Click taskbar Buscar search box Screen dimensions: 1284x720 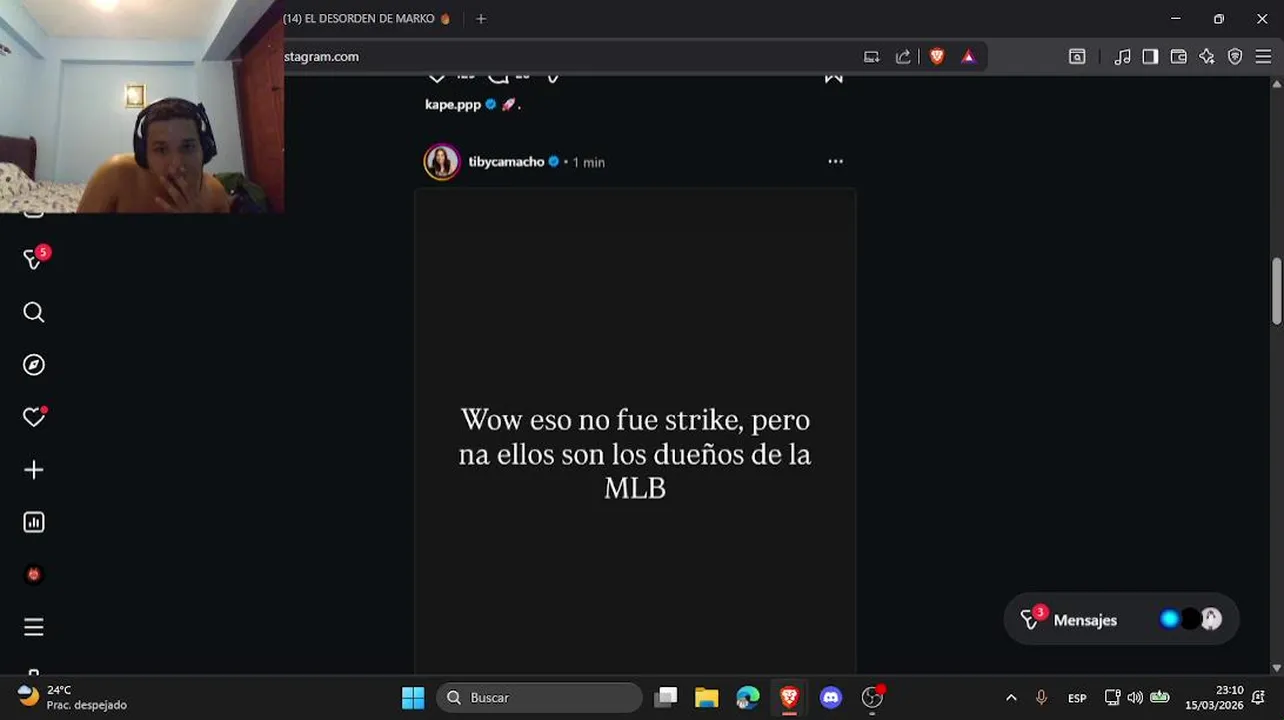(x=540, y=698)
